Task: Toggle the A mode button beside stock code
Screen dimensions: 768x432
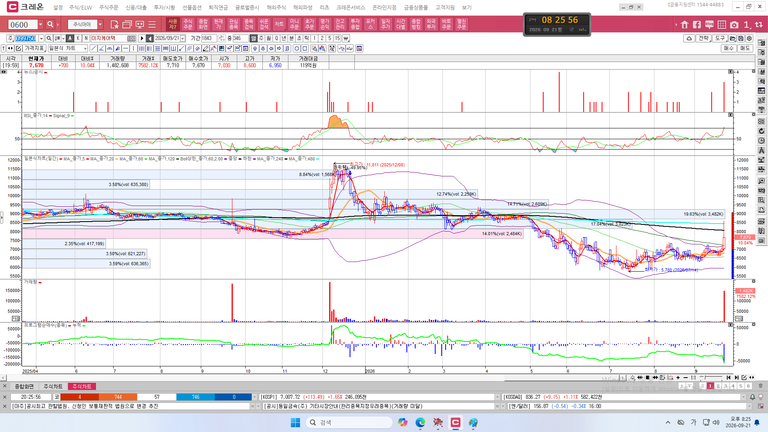Action: (70, 38)
